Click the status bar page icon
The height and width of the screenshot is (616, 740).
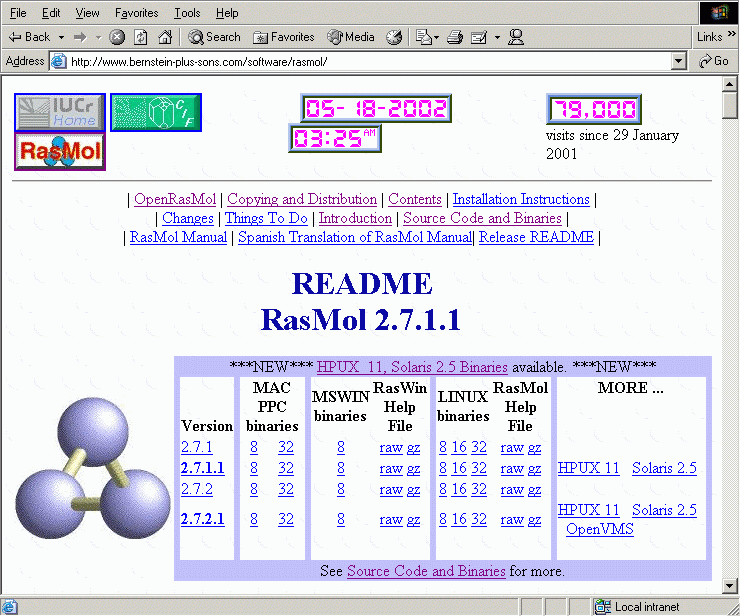pyautogui.click(x=9, y=607)
